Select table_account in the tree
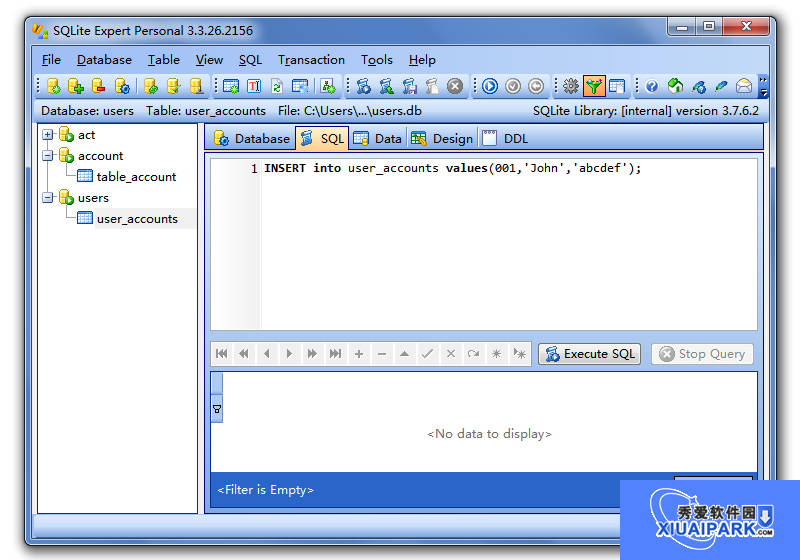This screenshot has width=800, height=560. click(x=136, y=176)
